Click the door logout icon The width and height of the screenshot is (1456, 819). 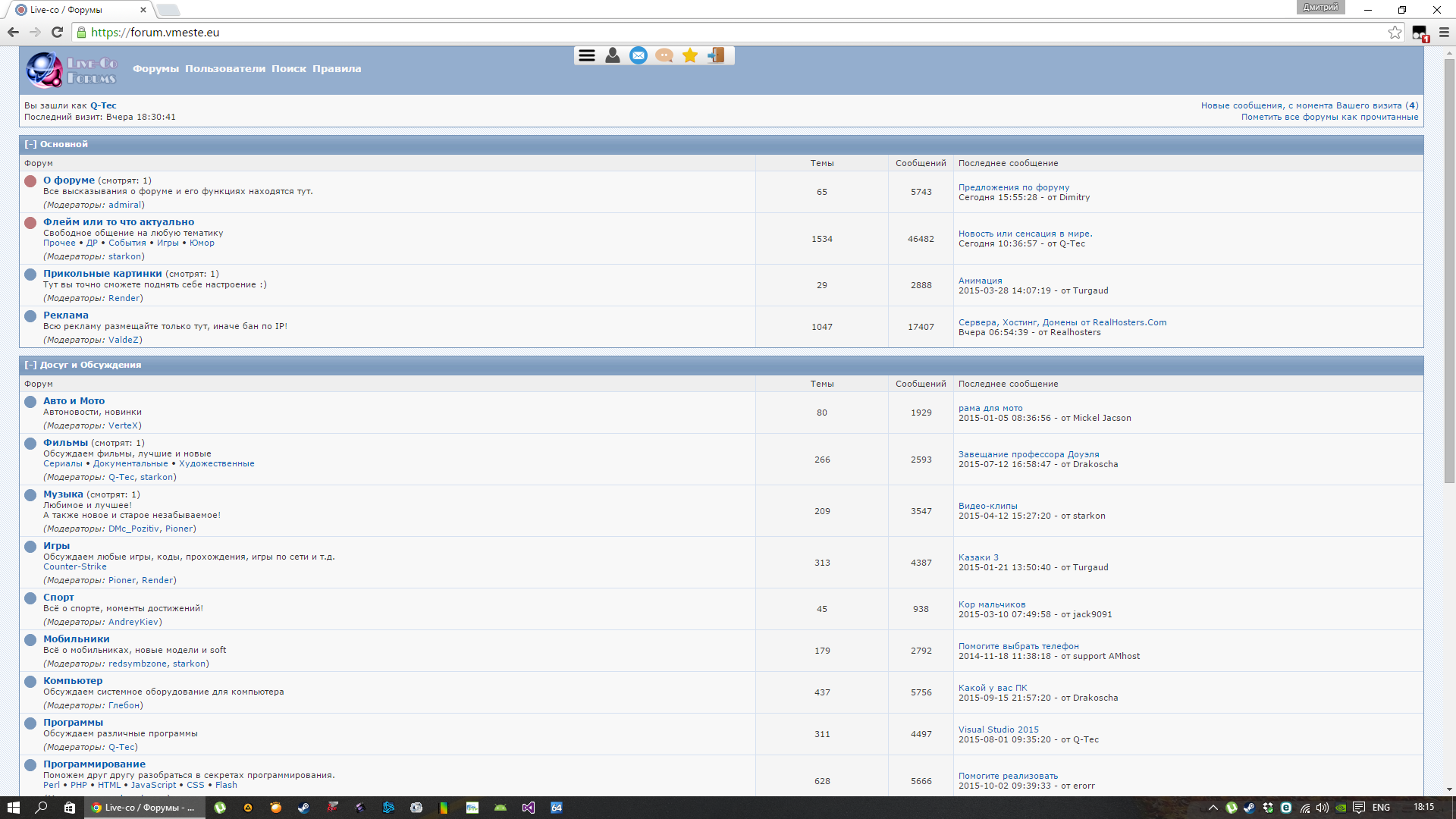tap(716, 55)
